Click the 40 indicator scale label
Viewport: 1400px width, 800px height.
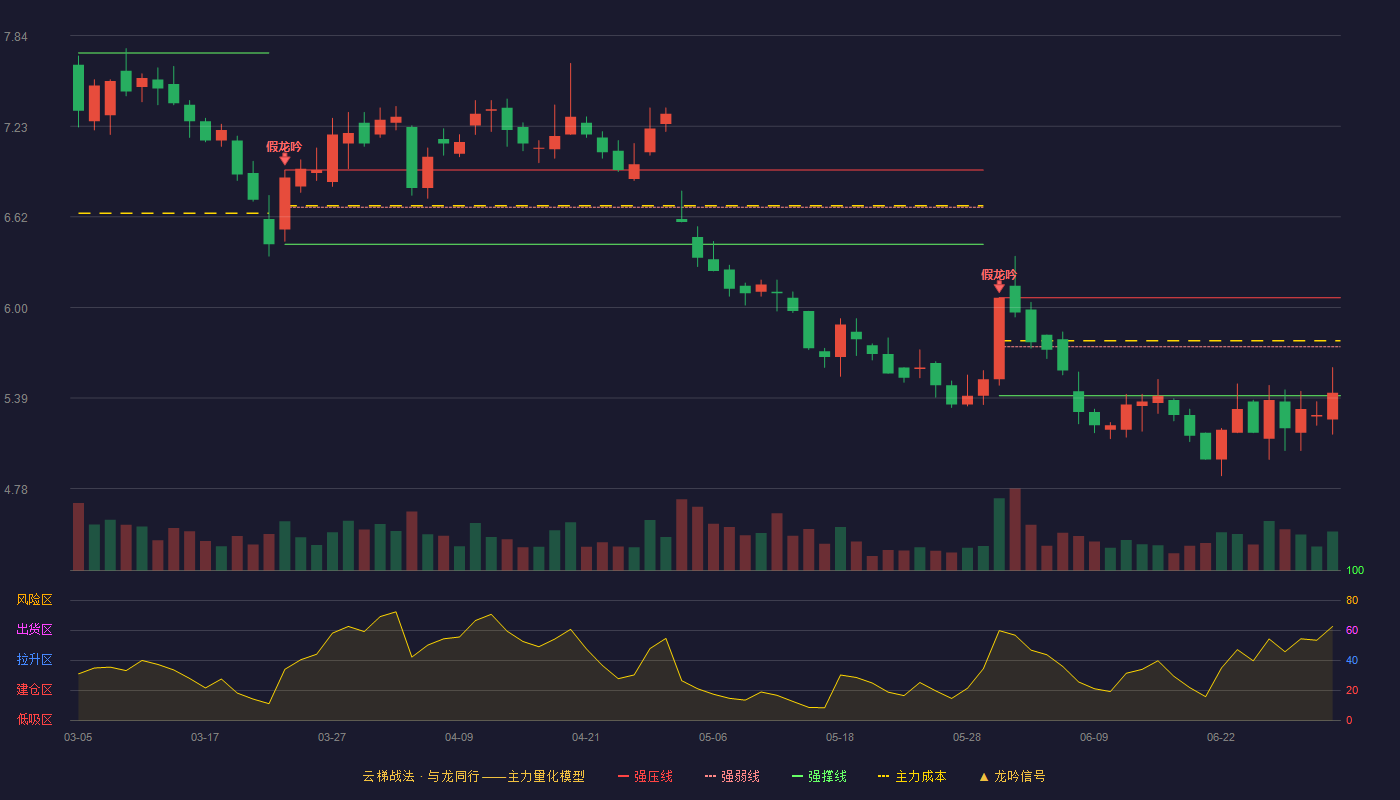pos(1352,661)
